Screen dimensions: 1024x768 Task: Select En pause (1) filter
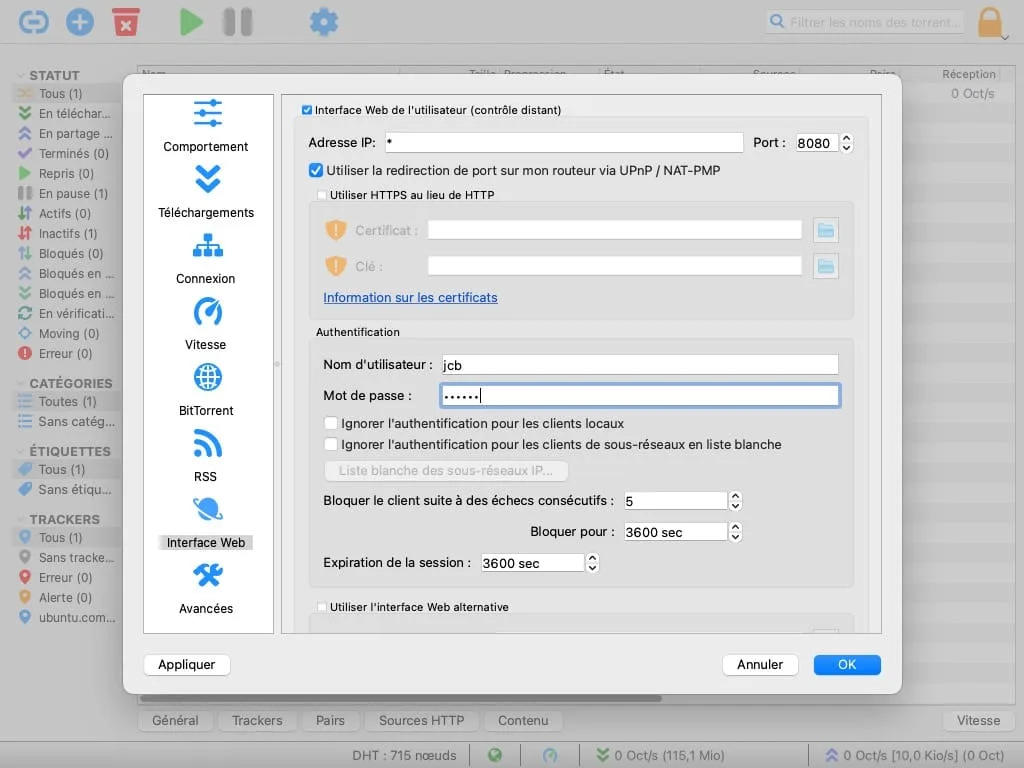click(x=64, y=193)
